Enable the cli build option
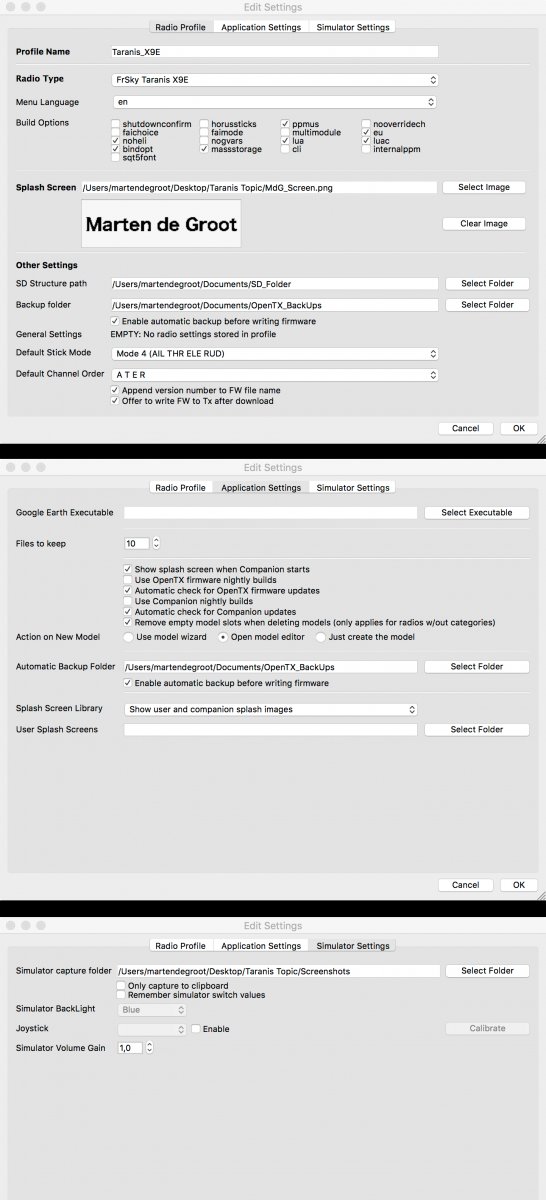The width and height of the screenshot is (546, 1200). 285,149
